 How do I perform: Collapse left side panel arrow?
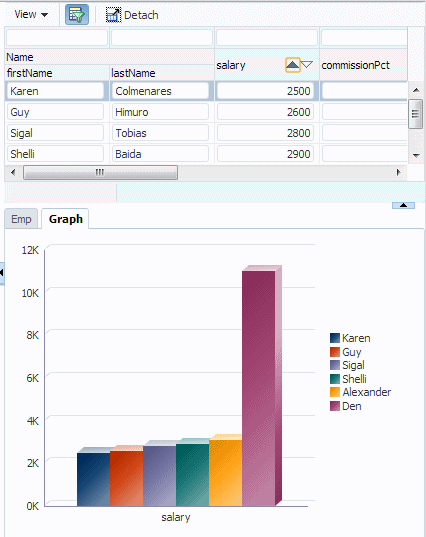[2, 273]
